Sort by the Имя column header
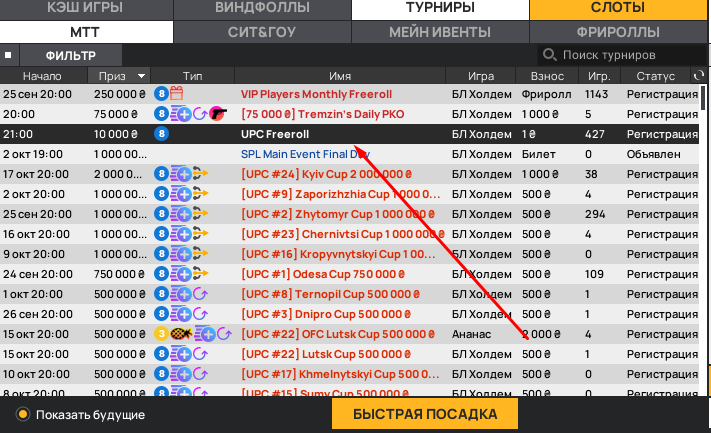 pos(340,76)
